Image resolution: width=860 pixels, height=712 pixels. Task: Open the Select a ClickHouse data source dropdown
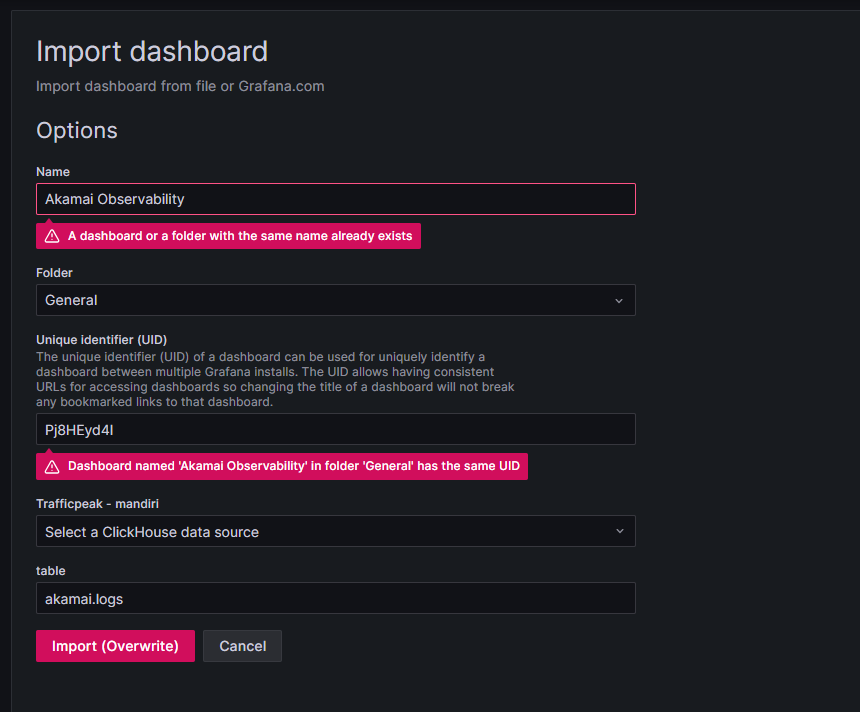click(x=336, y=531)
